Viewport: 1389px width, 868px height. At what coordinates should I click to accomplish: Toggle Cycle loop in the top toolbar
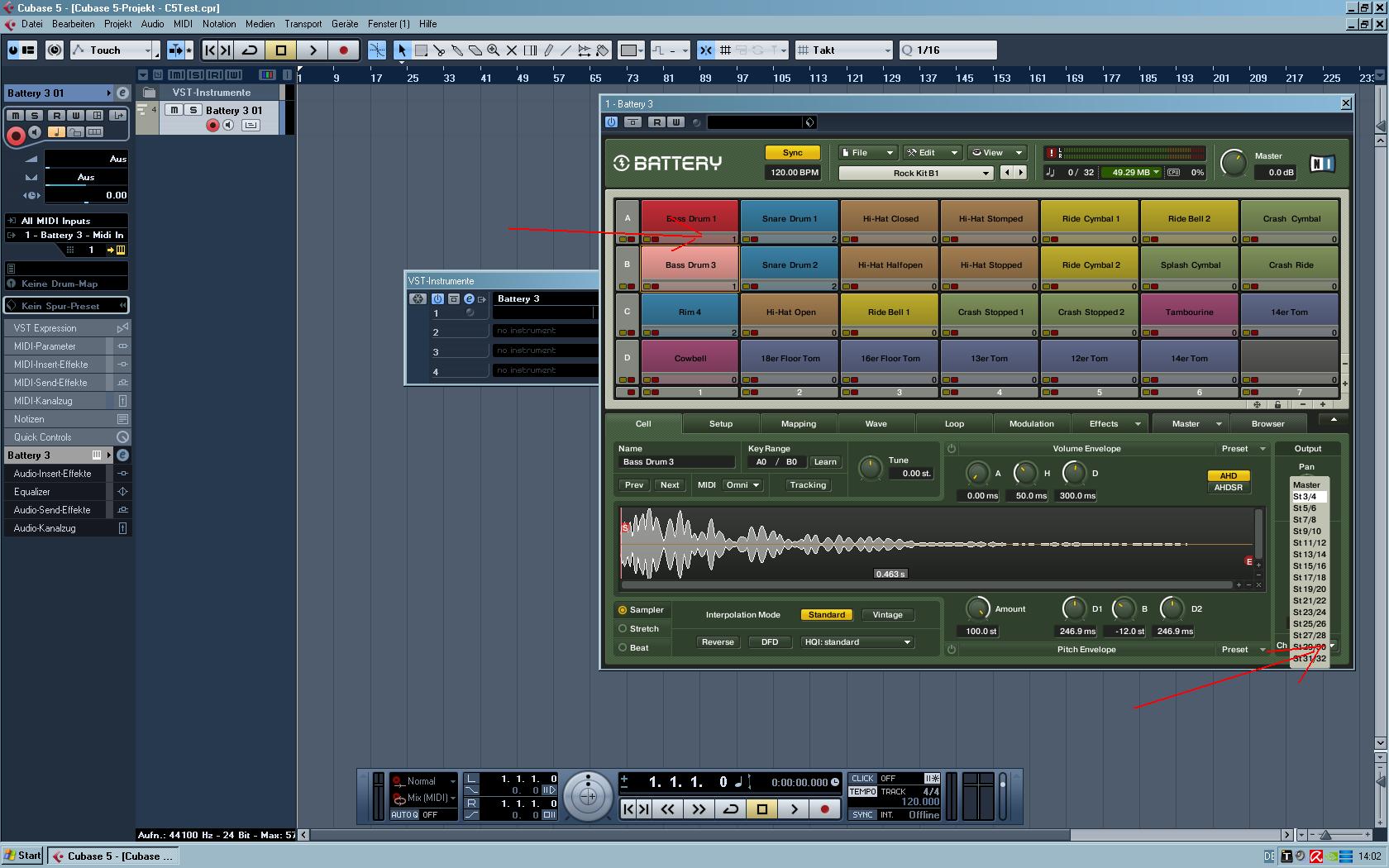coord(249,50)
